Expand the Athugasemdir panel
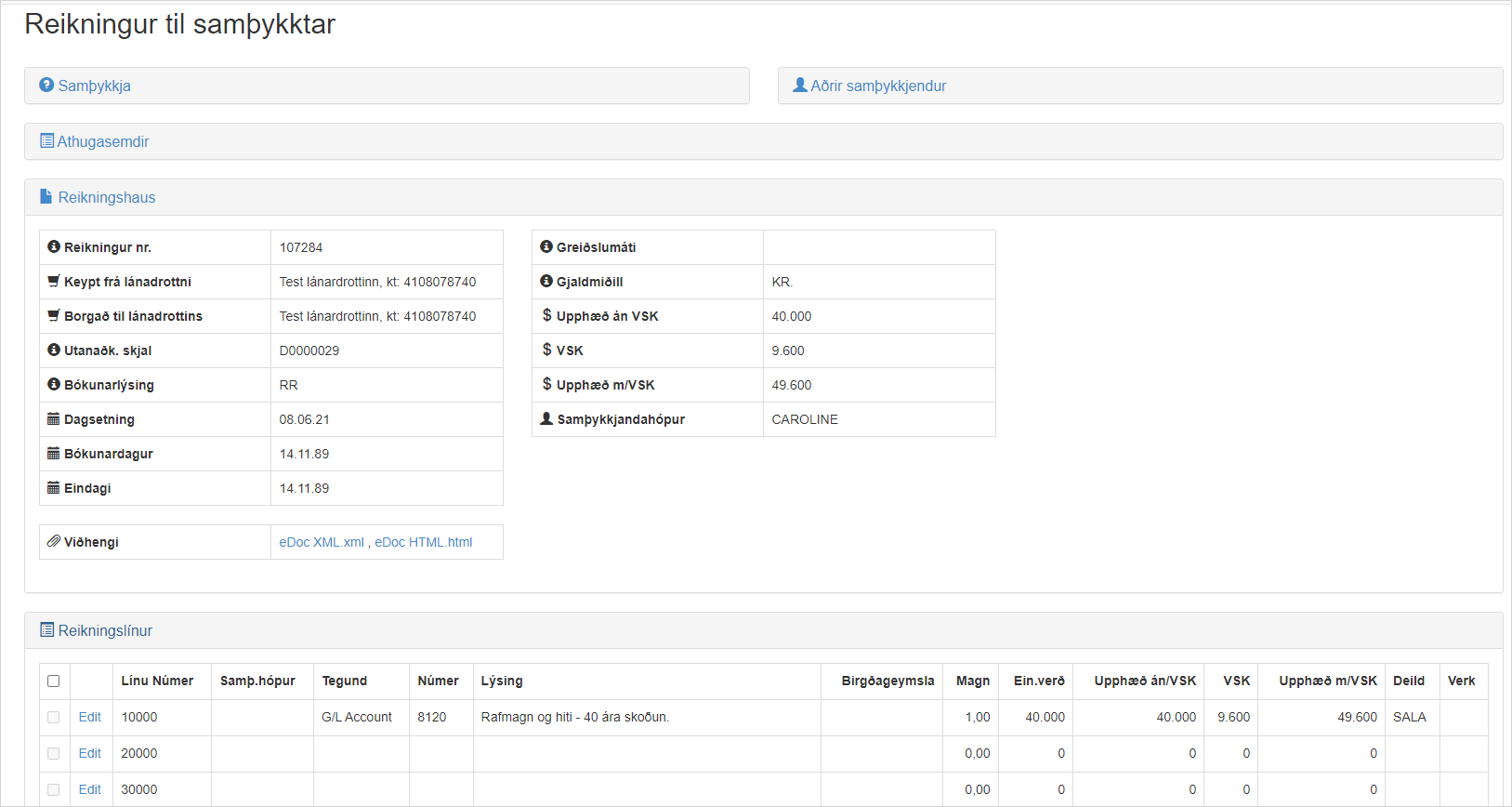Image resolution: width=1512 pixels, height=807 pixels. (x=103, y=141)
